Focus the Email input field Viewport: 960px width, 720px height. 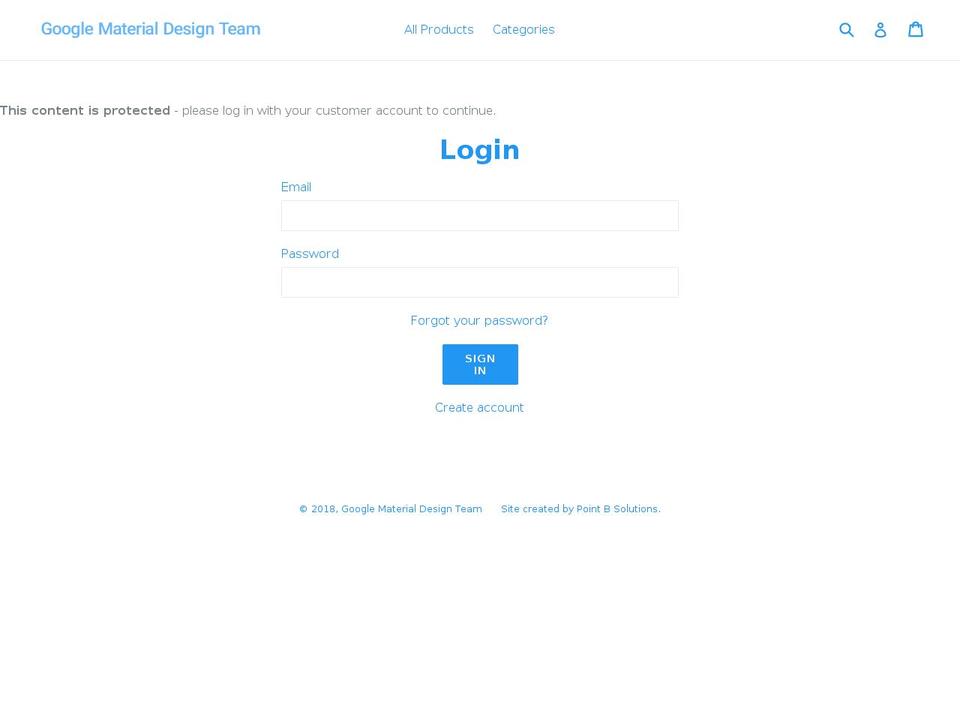tap(479, 216)
